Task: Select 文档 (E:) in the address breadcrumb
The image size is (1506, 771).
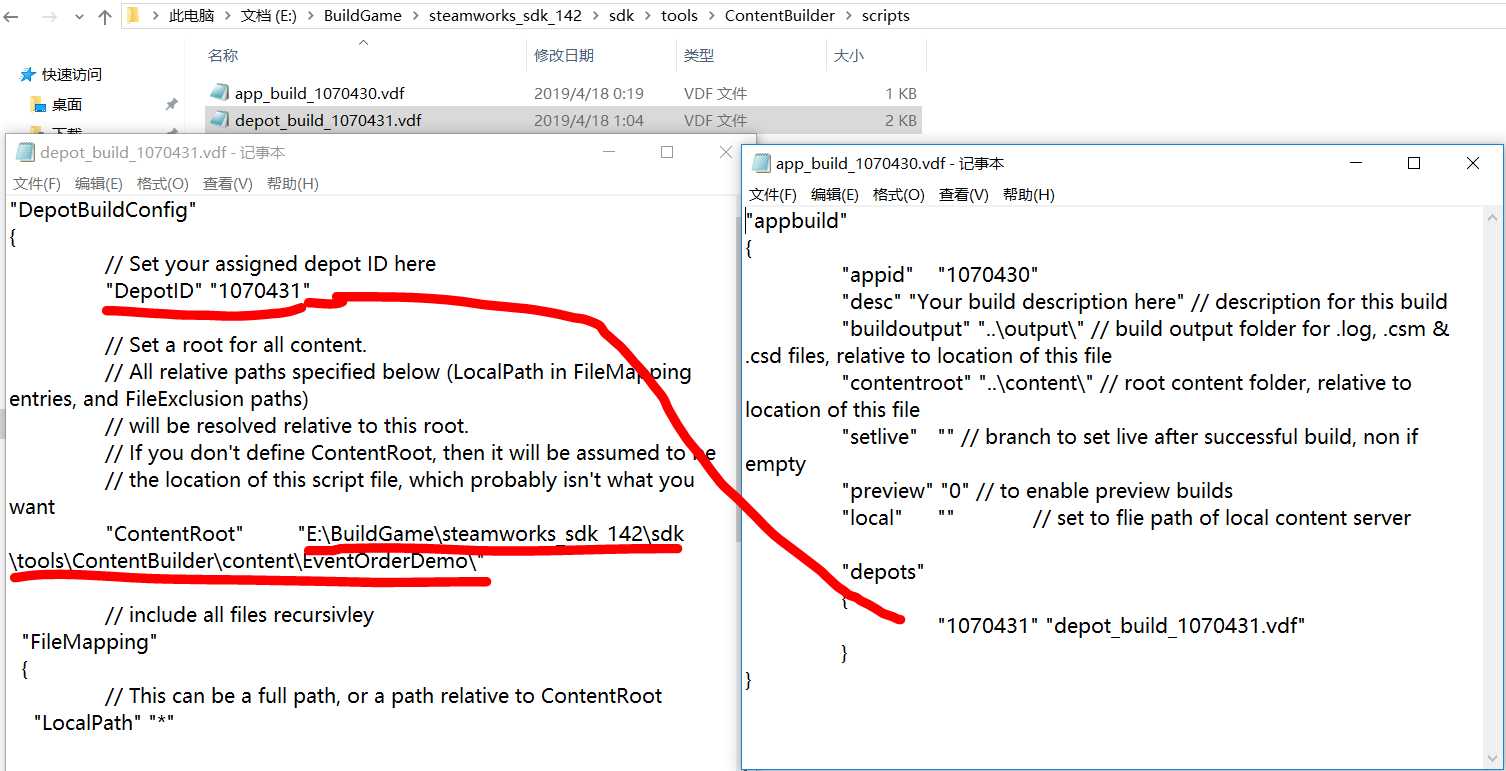Action: coord(268,16)
